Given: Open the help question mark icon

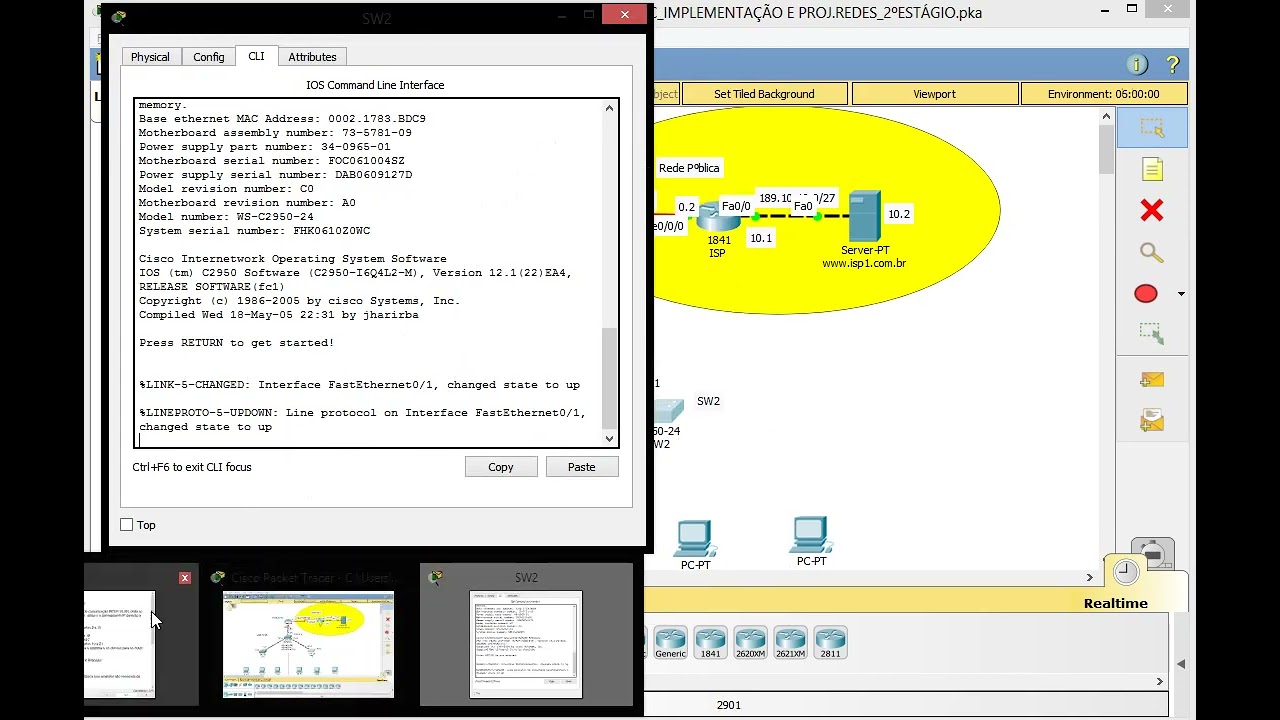Looking at the screenshot, I should click(1173, 65).
